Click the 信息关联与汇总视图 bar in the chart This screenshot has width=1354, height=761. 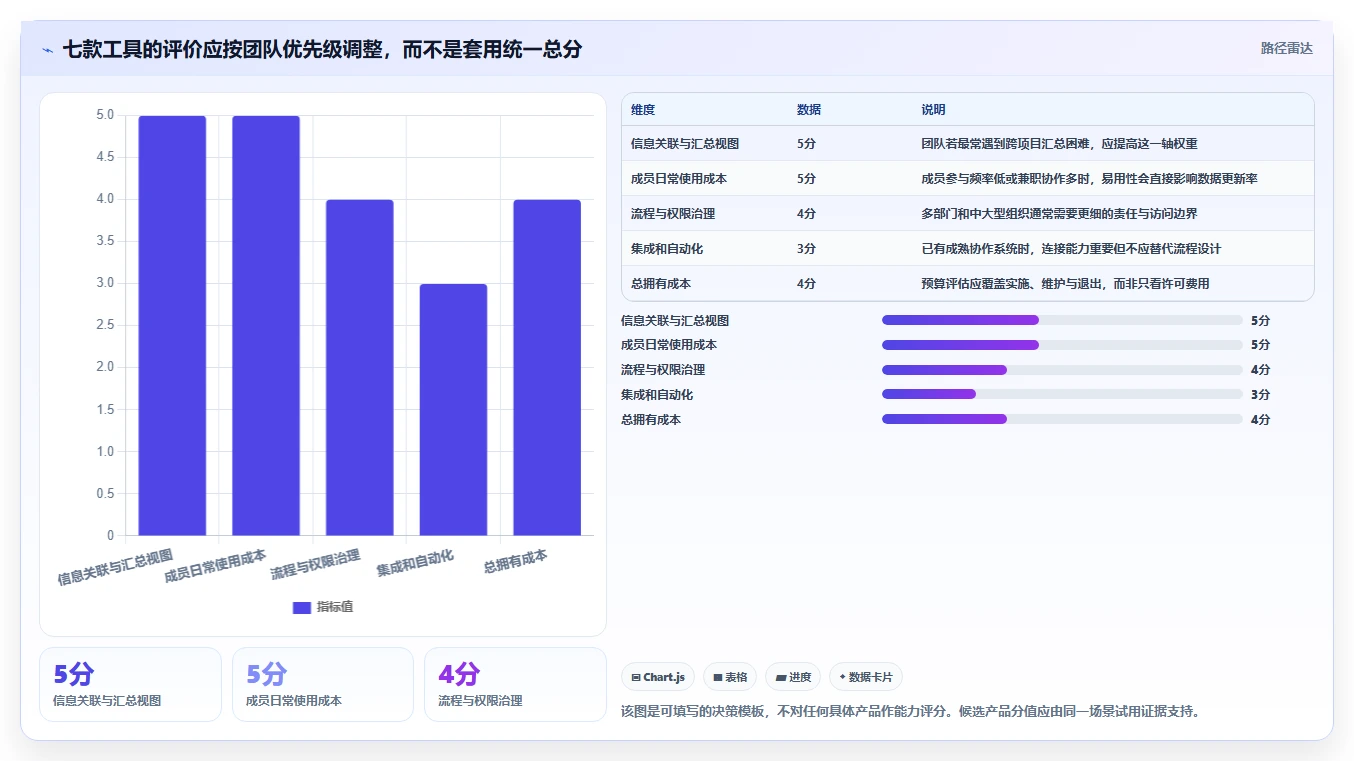pos(172,325)
